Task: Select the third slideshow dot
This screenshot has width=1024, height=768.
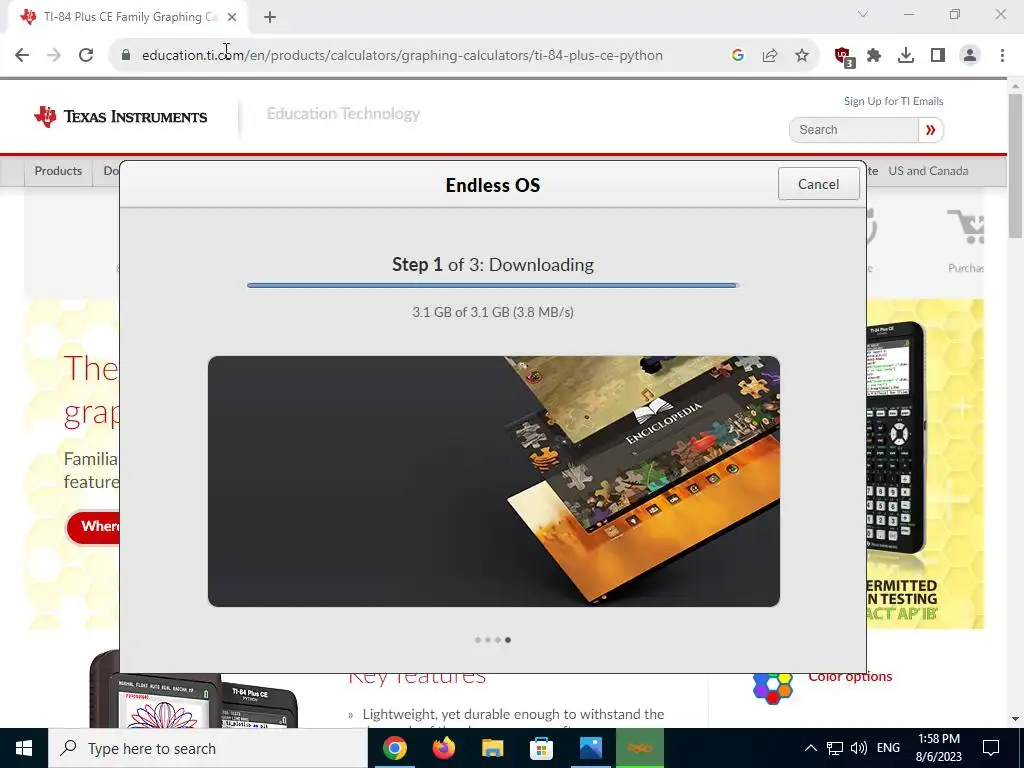Action: 498,640
